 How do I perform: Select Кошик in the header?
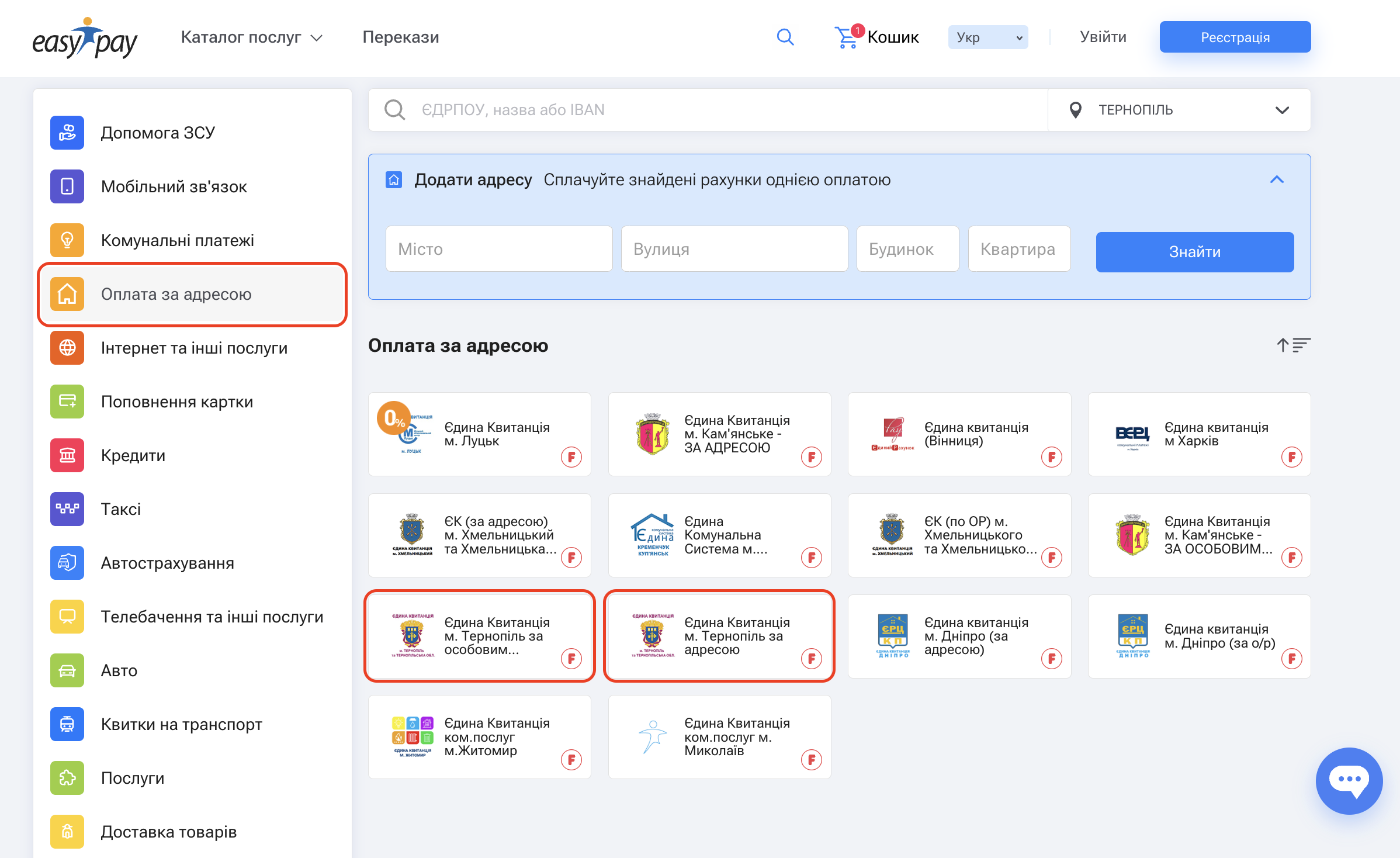(893, 37)
